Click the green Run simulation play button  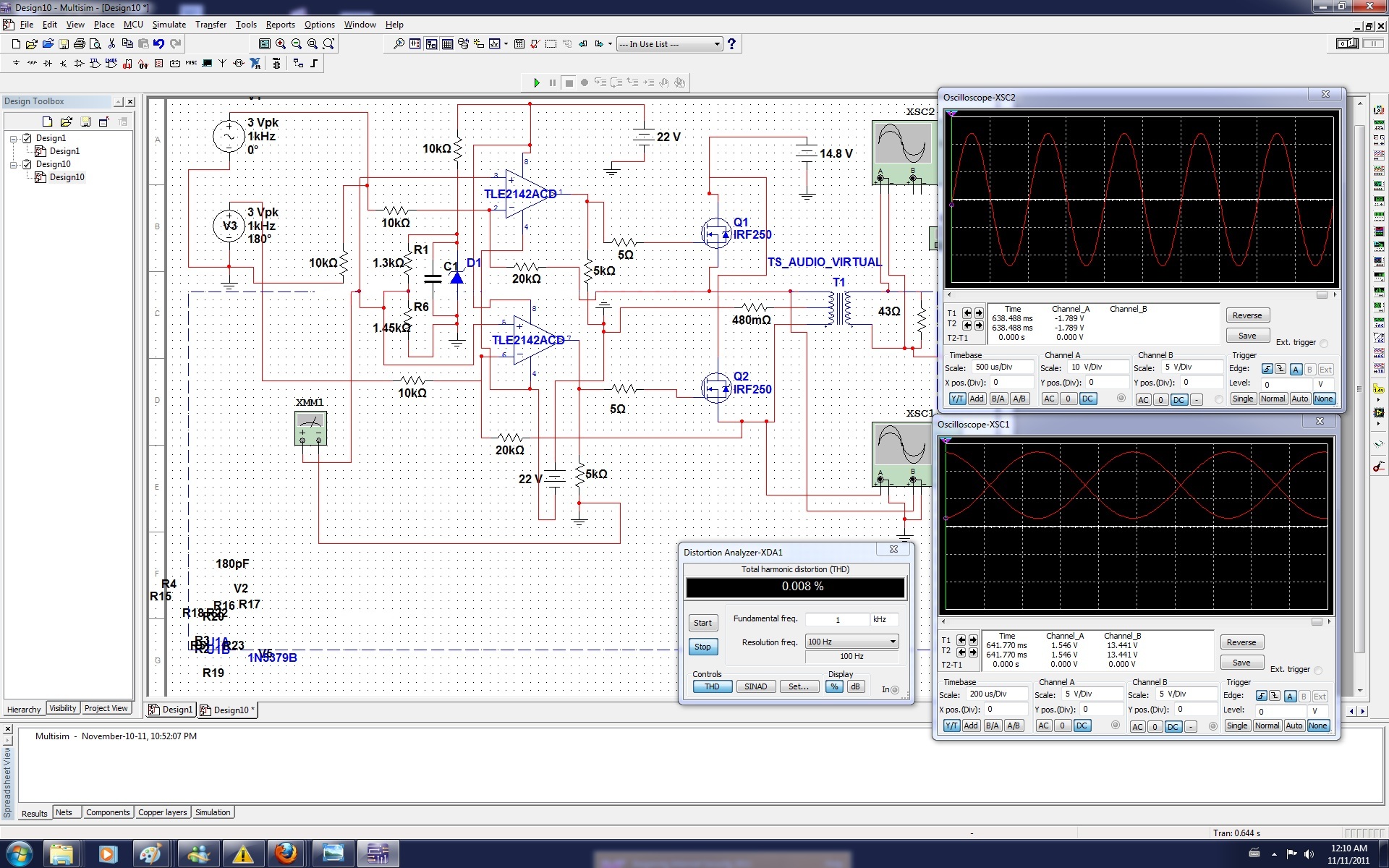tap(537, 82)
